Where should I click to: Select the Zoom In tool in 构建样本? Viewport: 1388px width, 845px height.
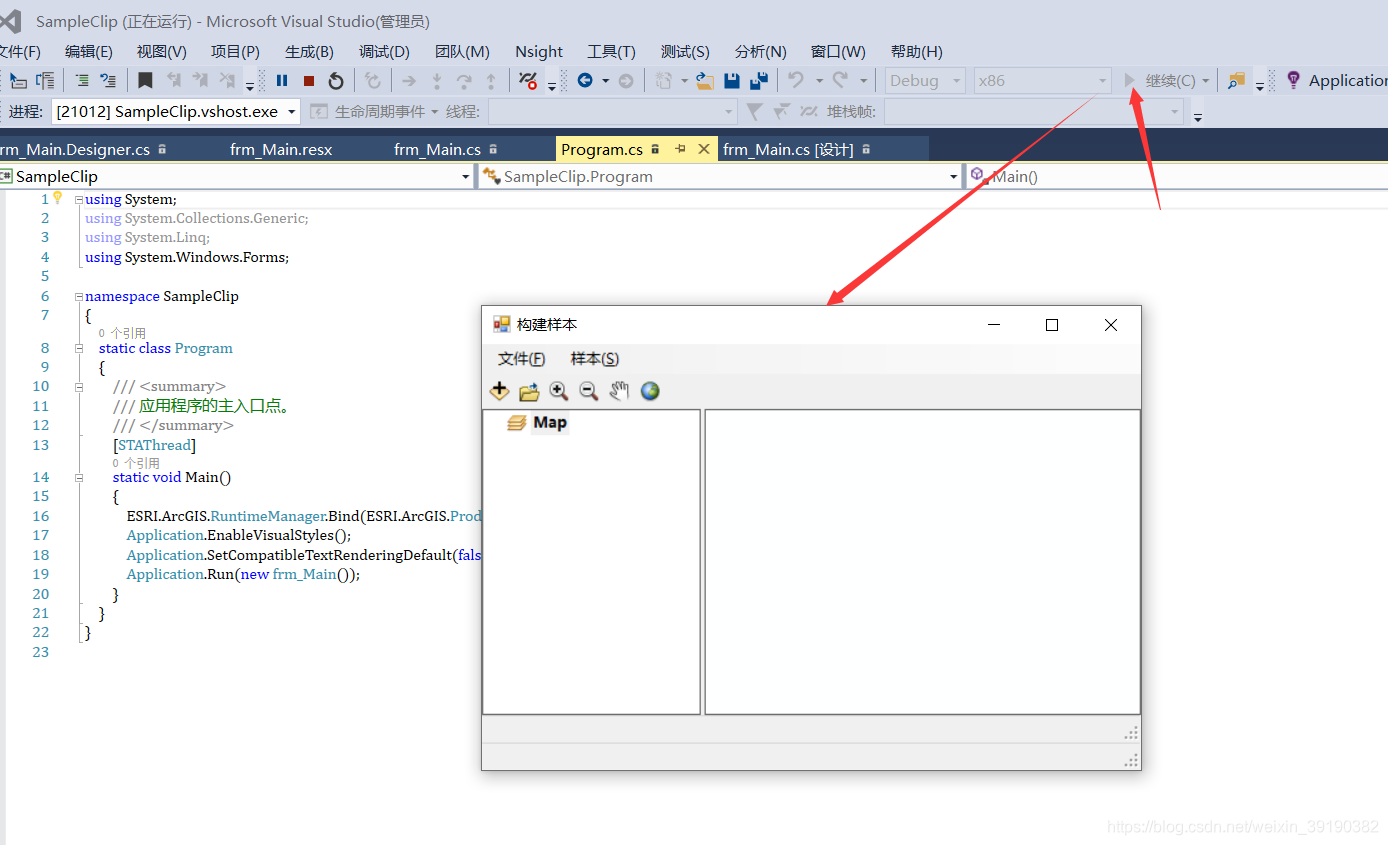pos(559,391)
